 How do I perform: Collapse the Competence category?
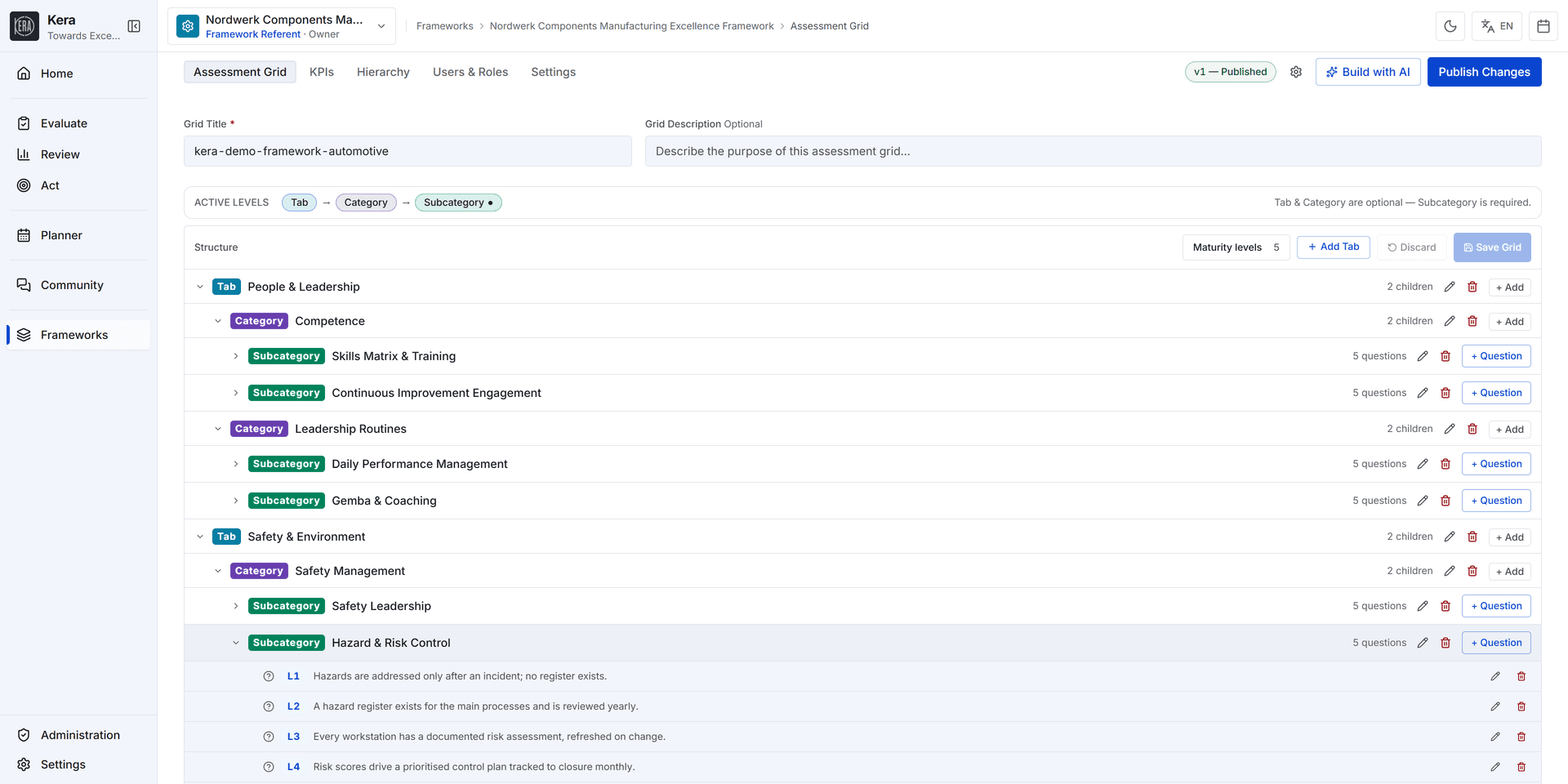[218, 321]
